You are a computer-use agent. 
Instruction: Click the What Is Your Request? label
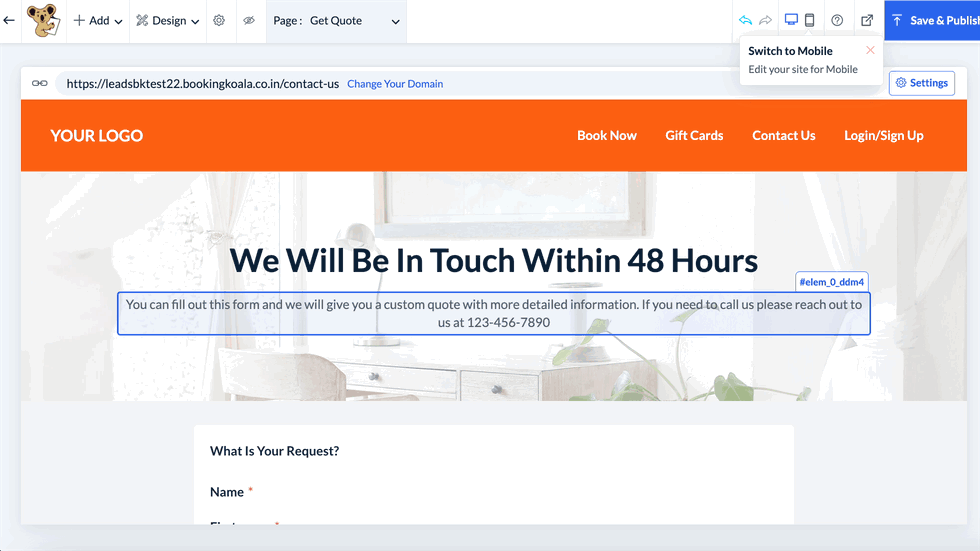(x=274, y=451)
